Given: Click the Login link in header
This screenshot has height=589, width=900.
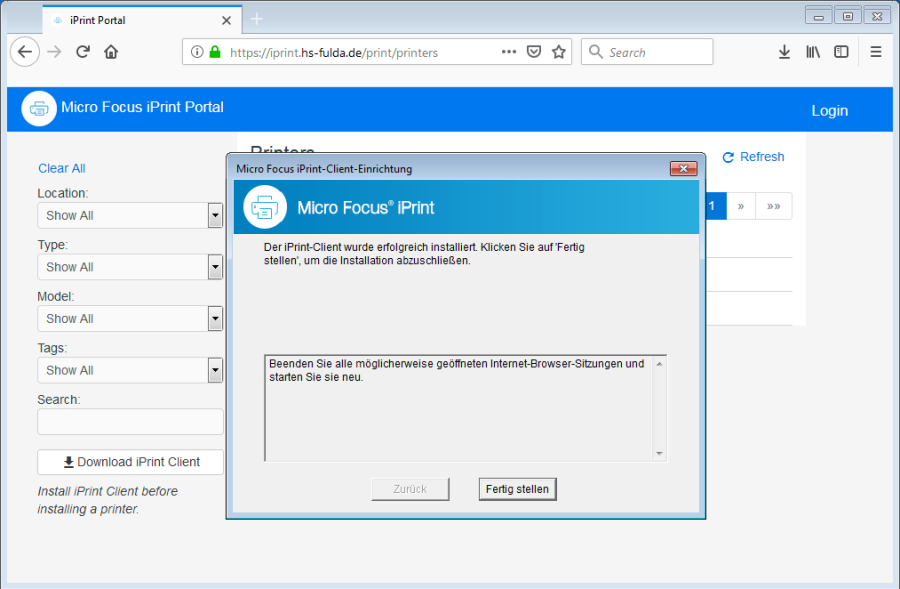Looking at the screenshot, I should click(829, 110).
